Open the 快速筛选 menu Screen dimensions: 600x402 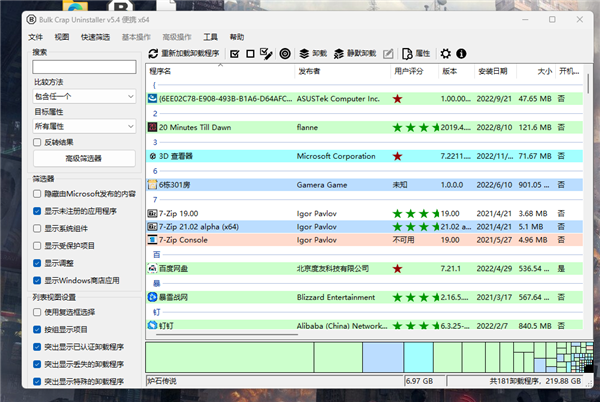[x=95, y=37]
